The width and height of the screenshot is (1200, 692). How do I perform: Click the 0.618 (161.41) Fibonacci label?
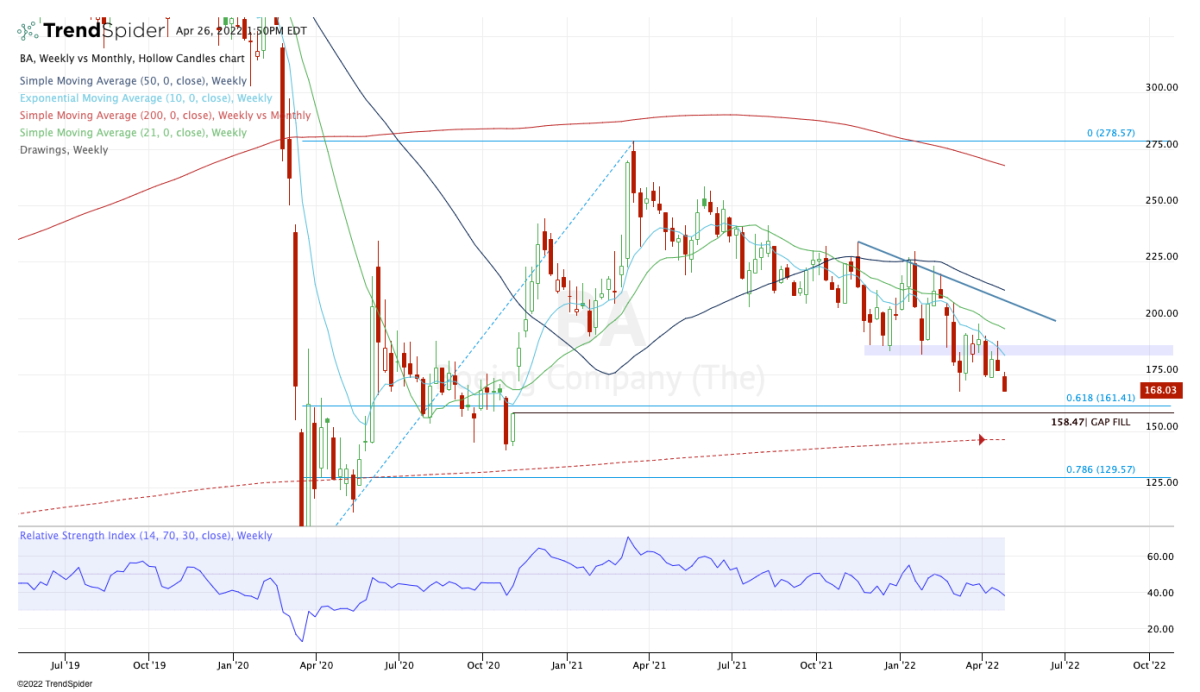click(1101, 398)
